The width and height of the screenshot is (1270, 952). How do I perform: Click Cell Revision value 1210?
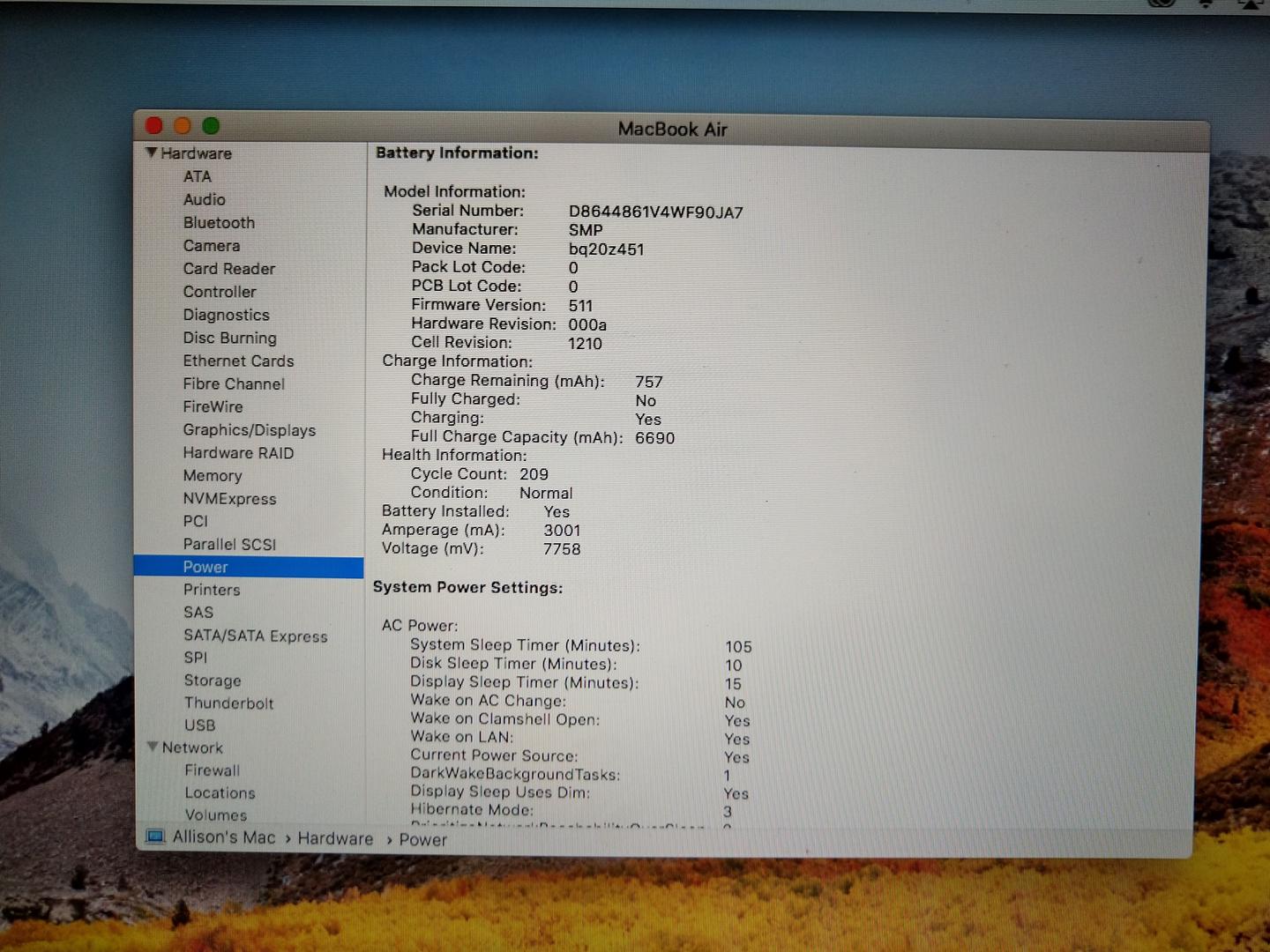pyautogui.click(x=586, y=344)
